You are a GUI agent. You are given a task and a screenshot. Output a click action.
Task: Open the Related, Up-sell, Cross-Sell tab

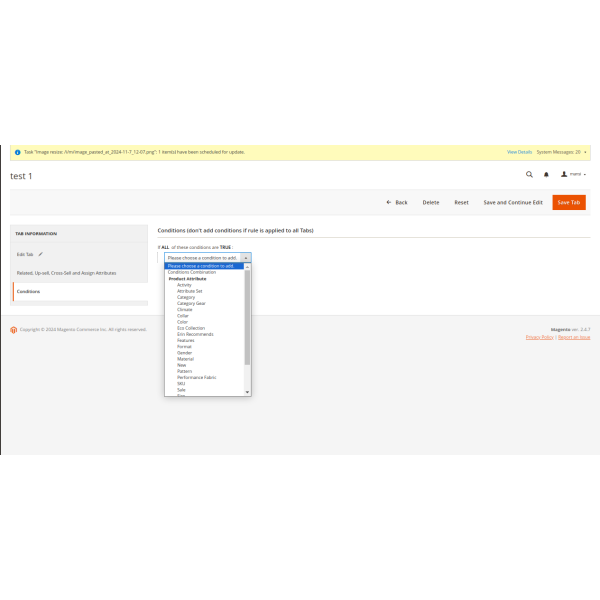pos(66,272)
